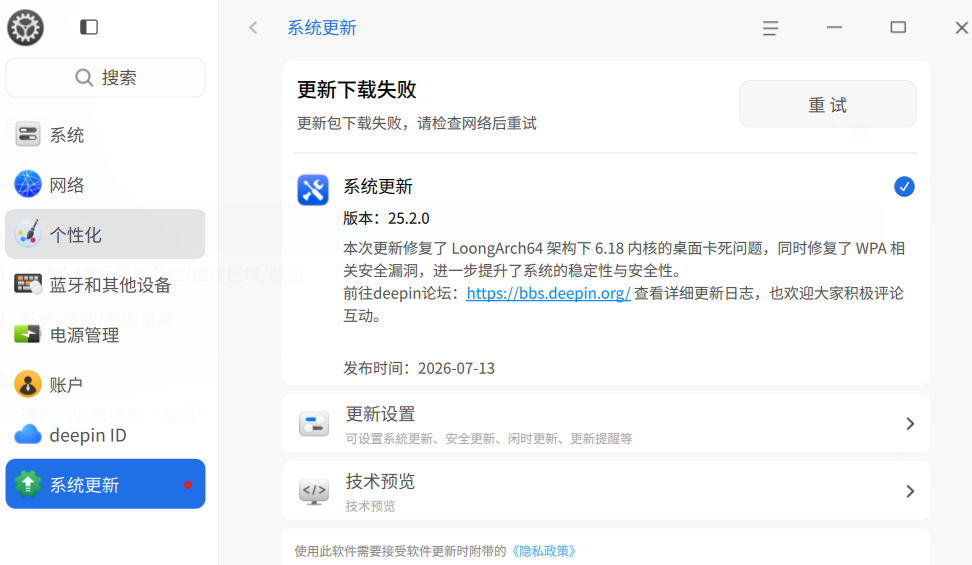Close the Control Center window
Image resolution: width=972 pixels, height=565 pixels.
pyautogui.click(x=961, y=27)
